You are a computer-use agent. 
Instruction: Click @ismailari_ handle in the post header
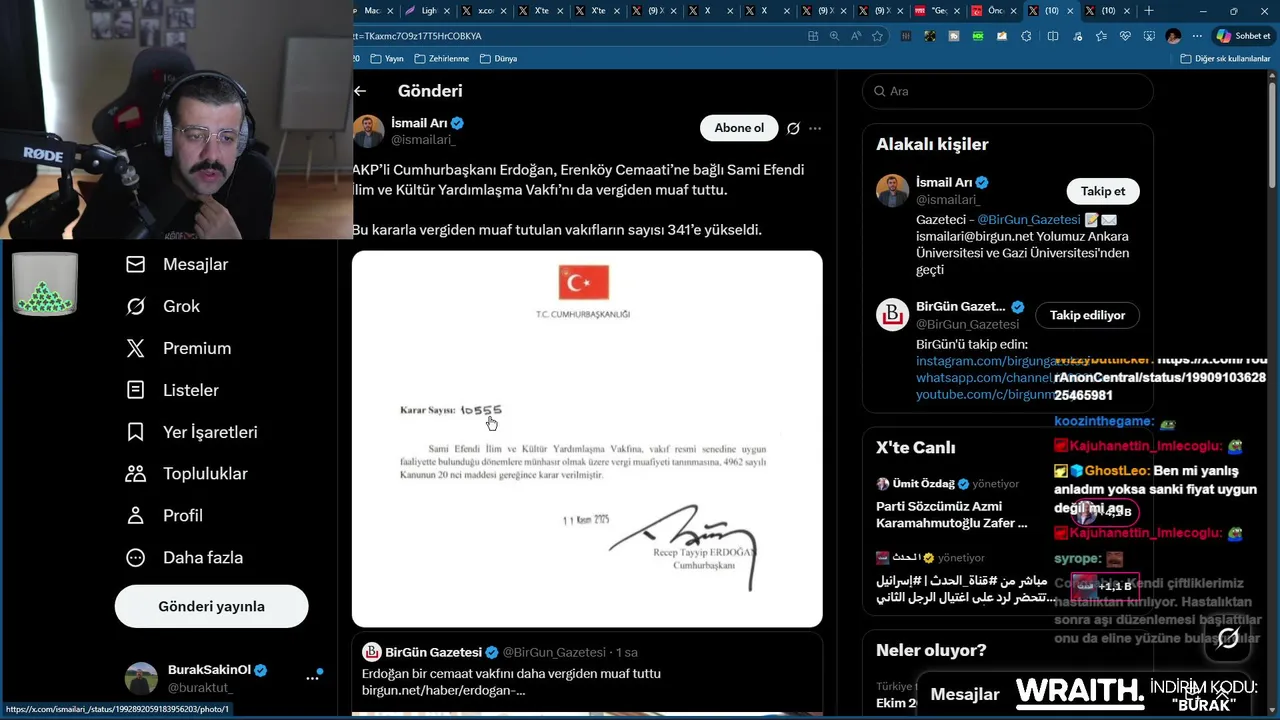(x=423, y=140)
